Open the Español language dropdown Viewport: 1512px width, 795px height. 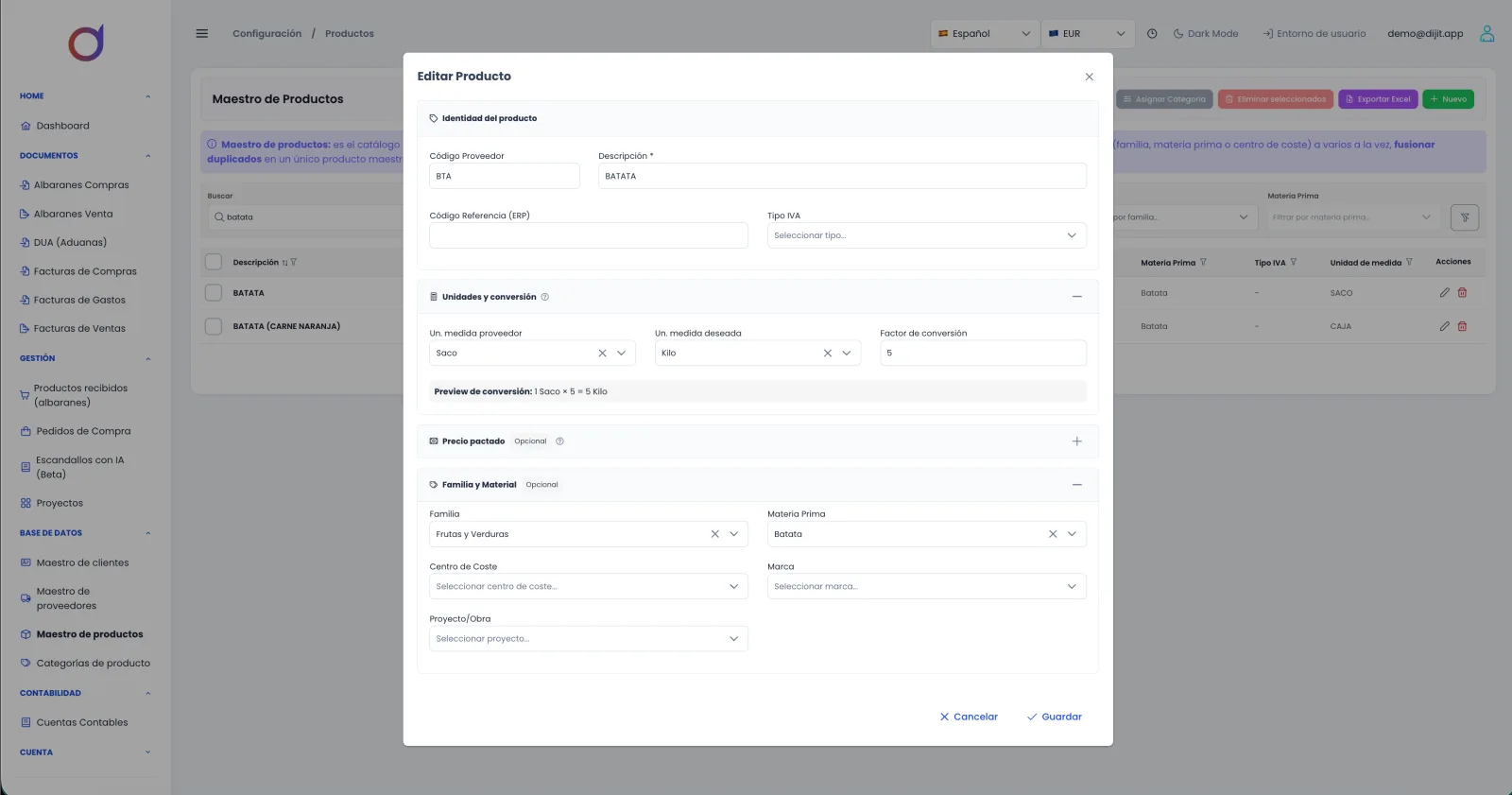pyautogui.click(x=985, y=33)
